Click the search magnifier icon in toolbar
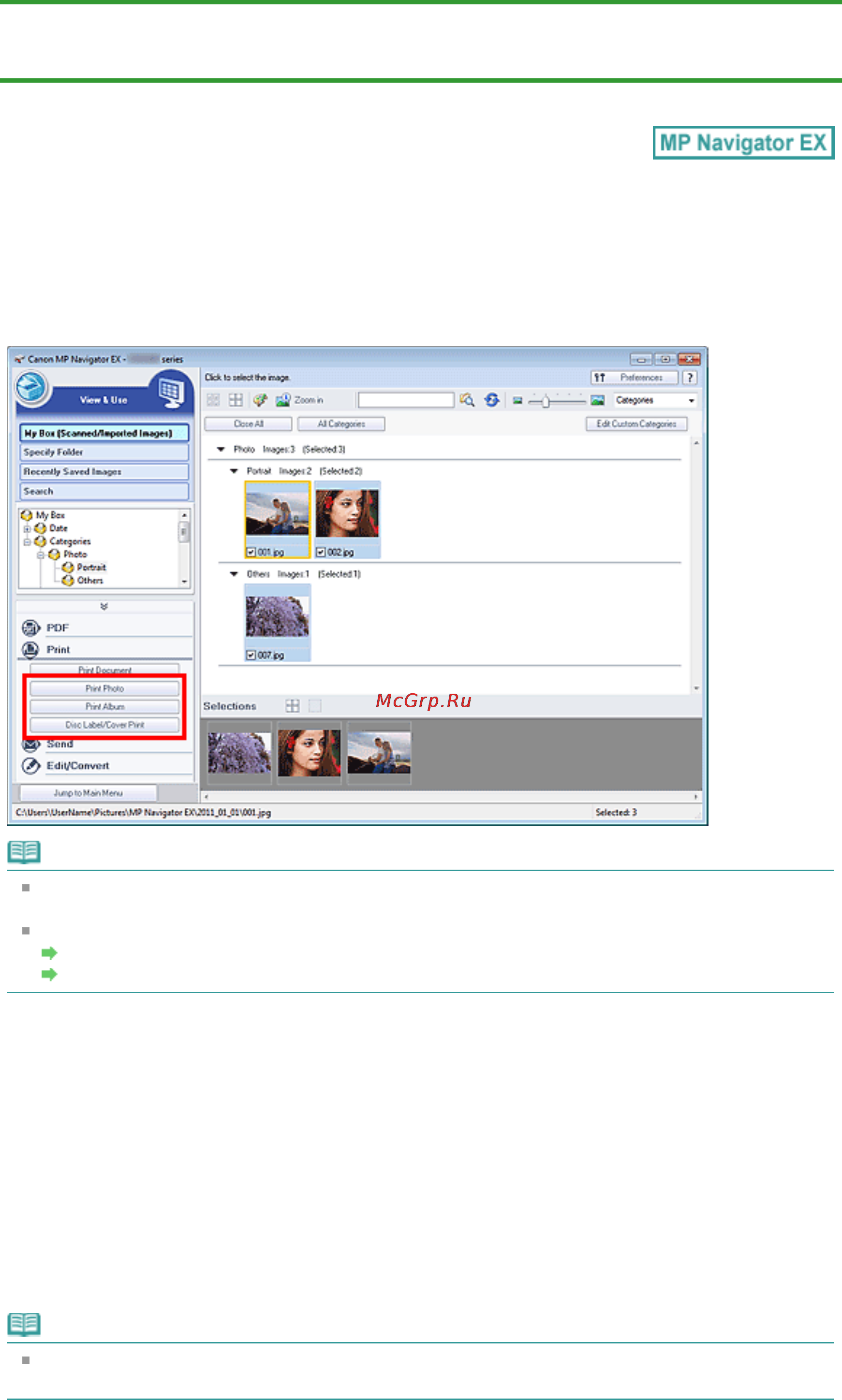The height and width of the screenshot is (1400, 842). tap(467, 400)
